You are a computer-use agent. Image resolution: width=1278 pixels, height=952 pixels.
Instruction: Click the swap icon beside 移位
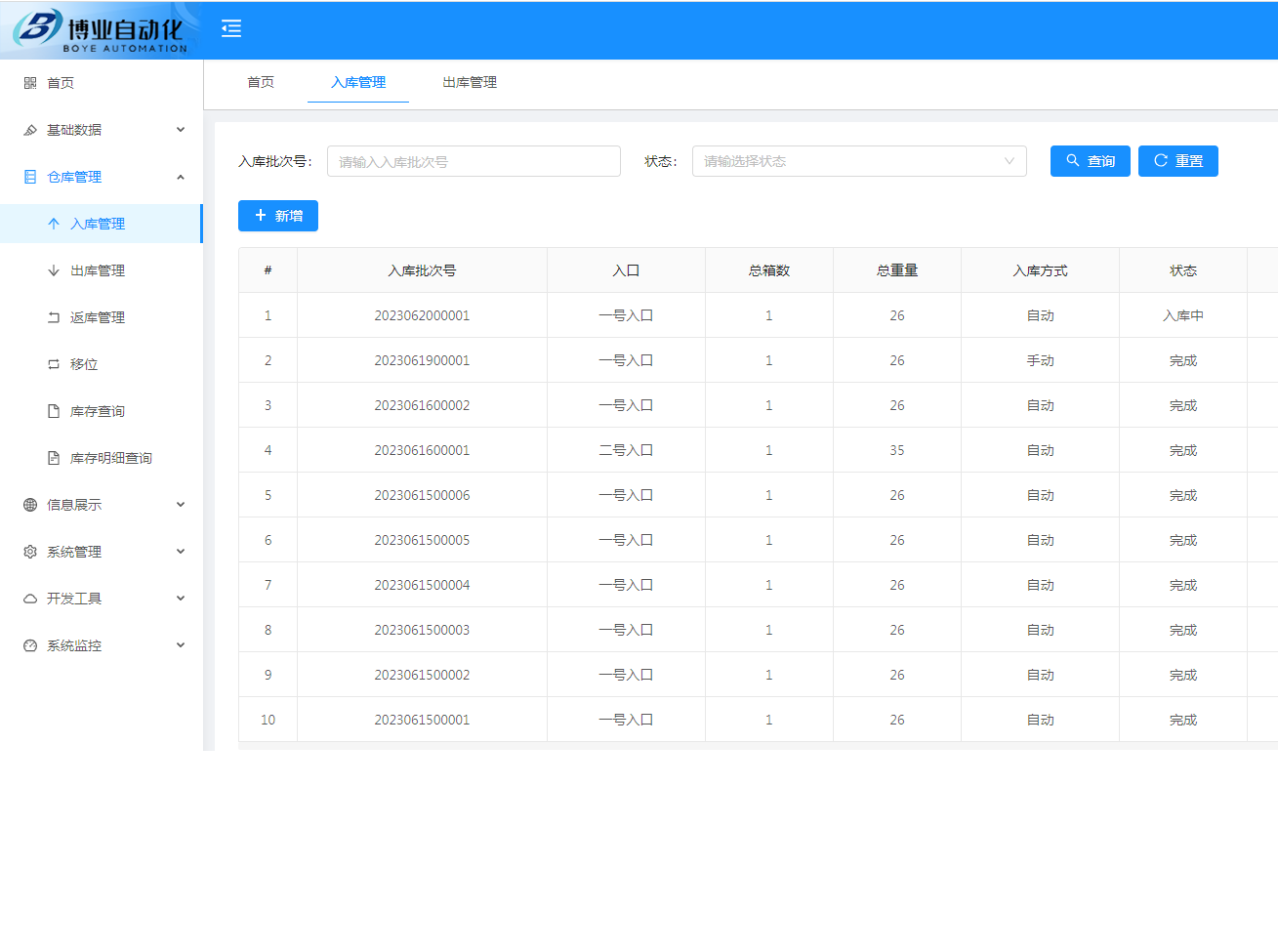click(54, 364)
